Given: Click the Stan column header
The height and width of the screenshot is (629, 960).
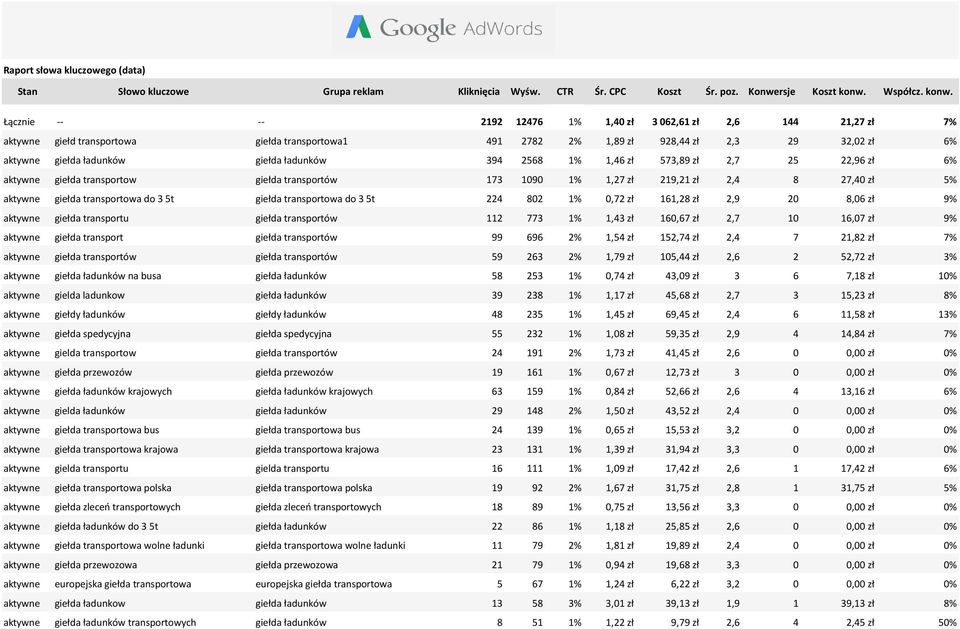Looking at the screenshot, I should pyautogui.click(x=28, y=92).
